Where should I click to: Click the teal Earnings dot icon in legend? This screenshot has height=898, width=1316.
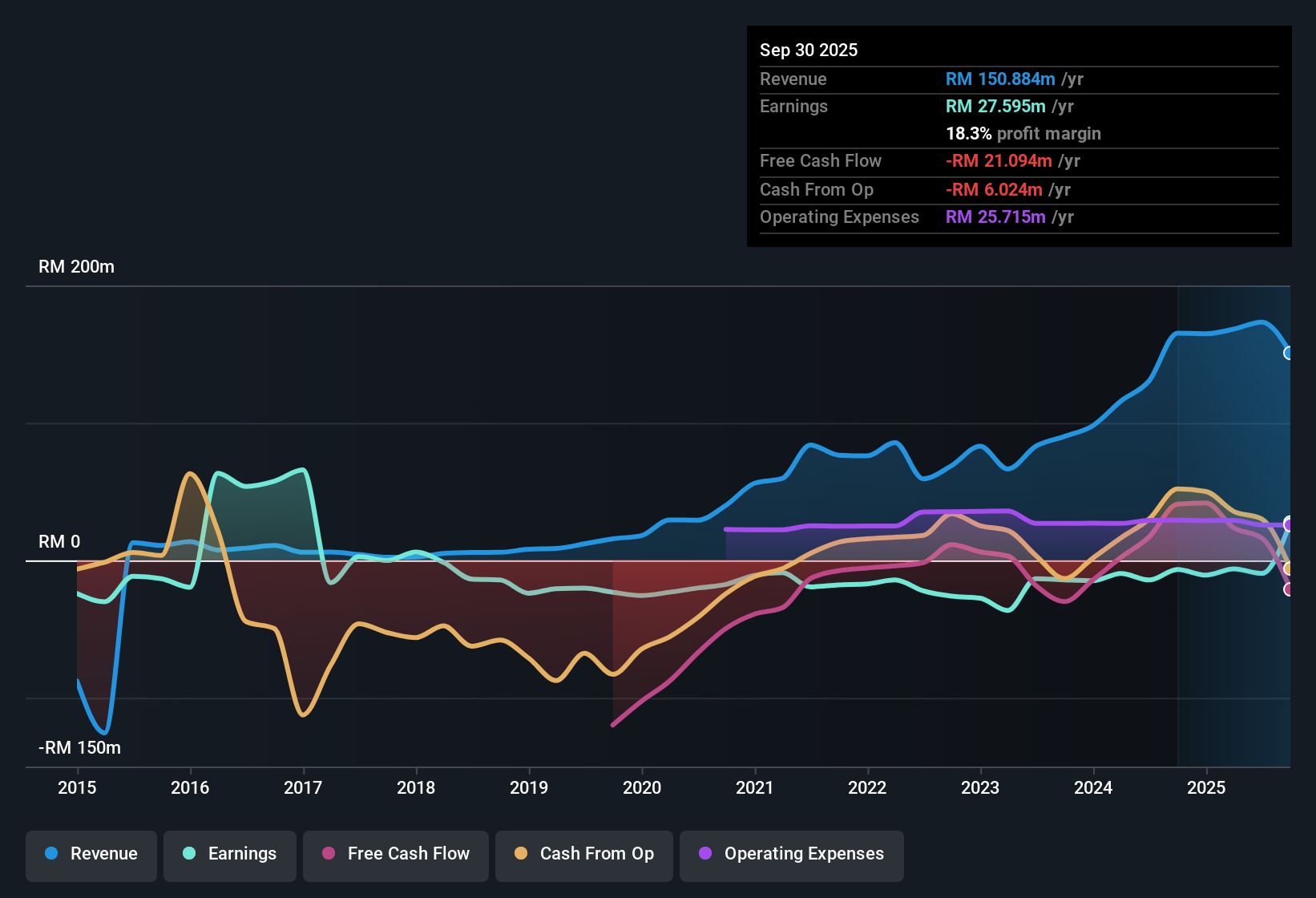coord(189,854)
